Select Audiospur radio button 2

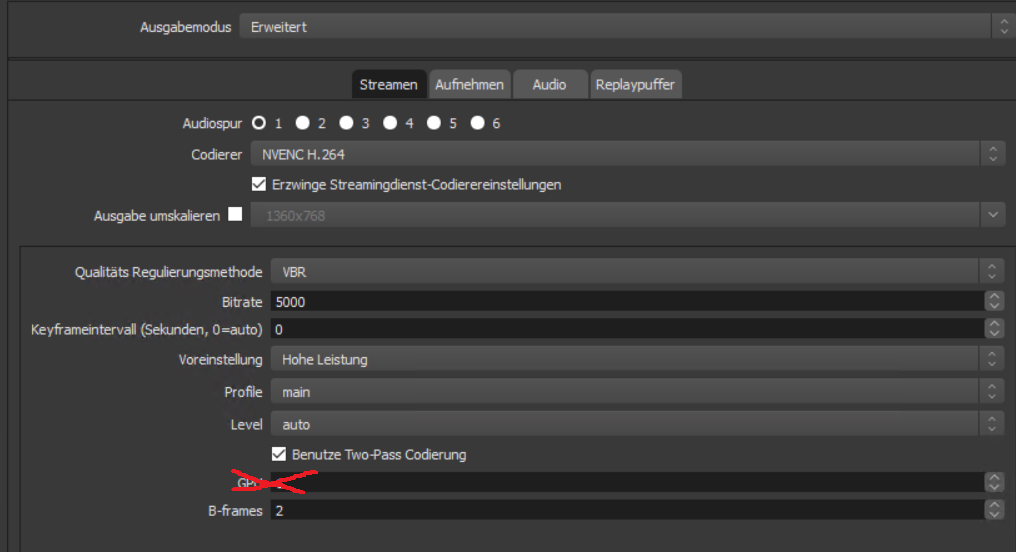[302, 123]
